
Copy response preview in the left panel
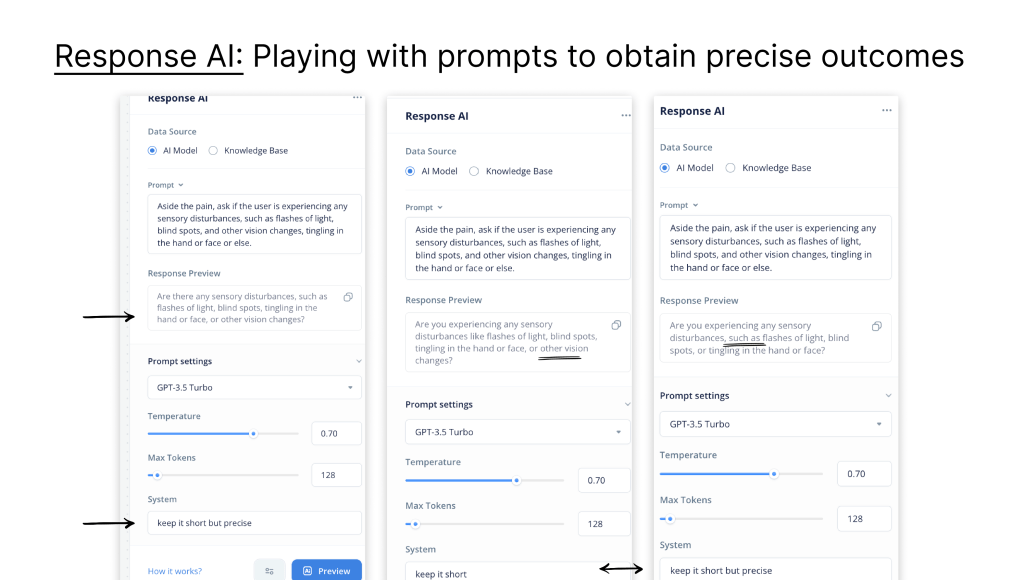(x=348, y=297)
